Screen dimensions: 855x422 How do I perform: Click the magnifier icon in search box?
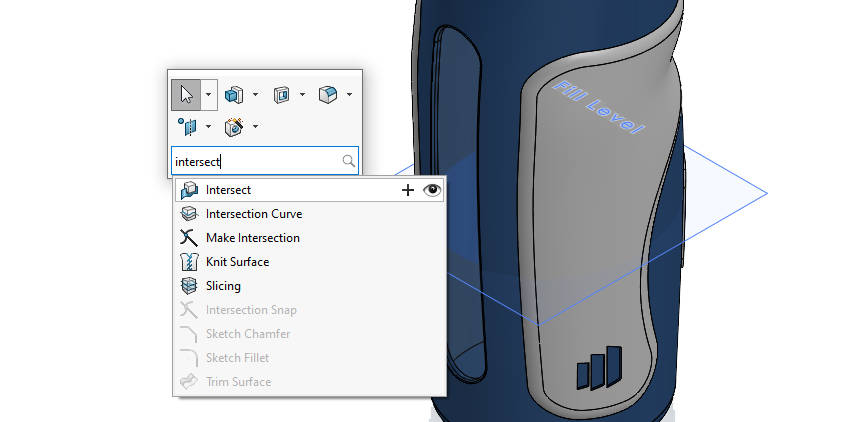click(x=348, y=161)
